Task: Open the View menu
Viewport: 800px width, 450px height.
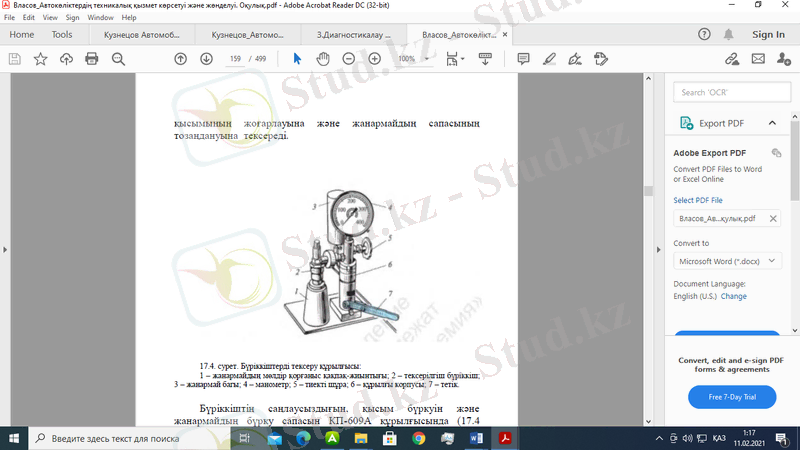Action: pos(48,17)
